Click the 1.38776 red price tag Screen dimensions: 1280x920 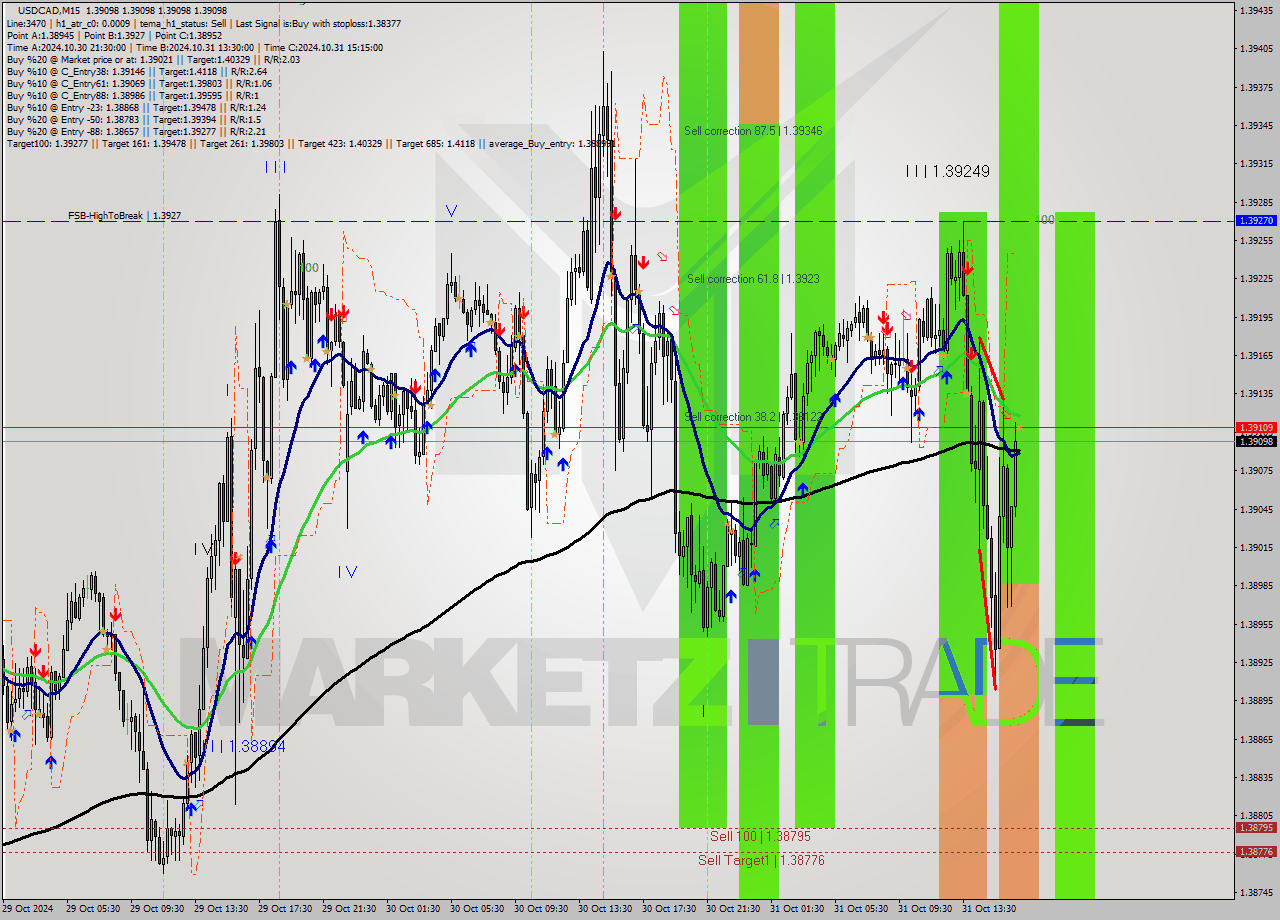point(1255,852)
